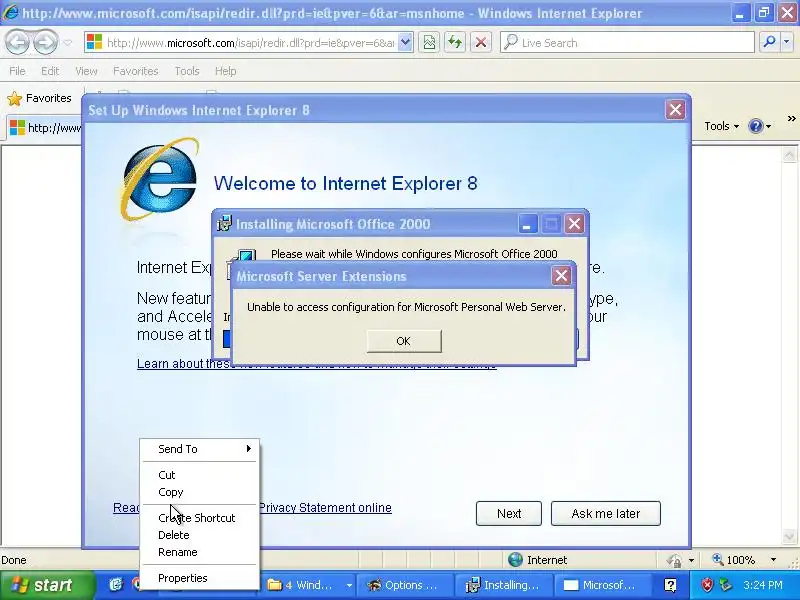
Task: Switch to the Microsof... taskbar button
Action: [601, 585]
